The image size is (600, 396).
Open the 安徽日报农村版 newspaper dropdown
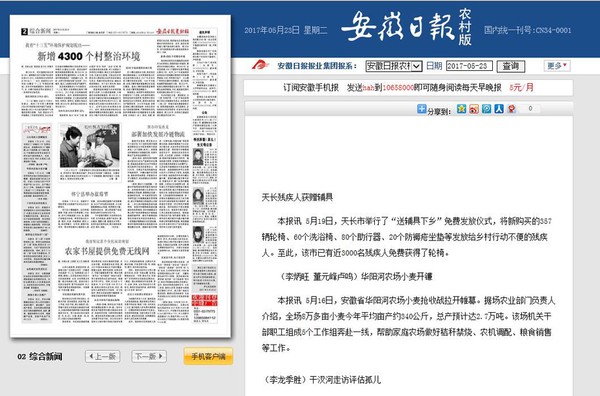point(394,66)
